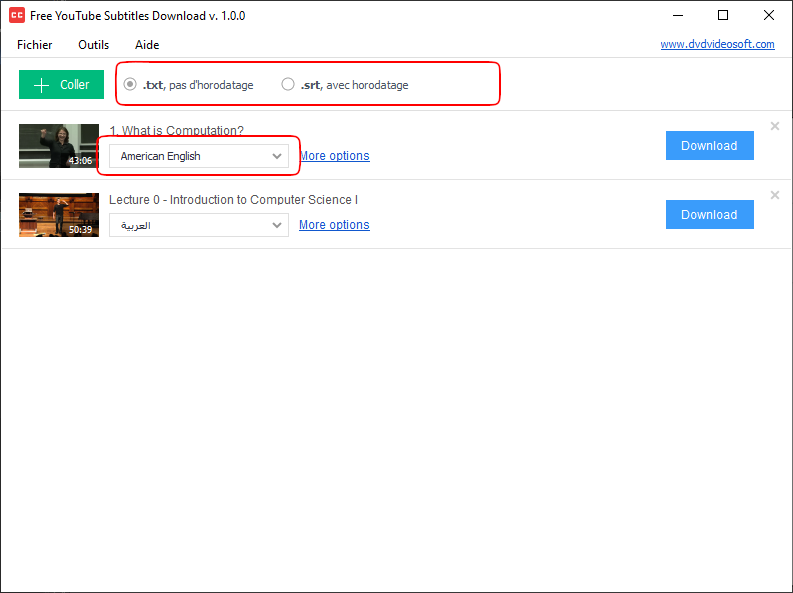
Task: Click the 43:06 video thumbnail
Action: click(59, 146)
